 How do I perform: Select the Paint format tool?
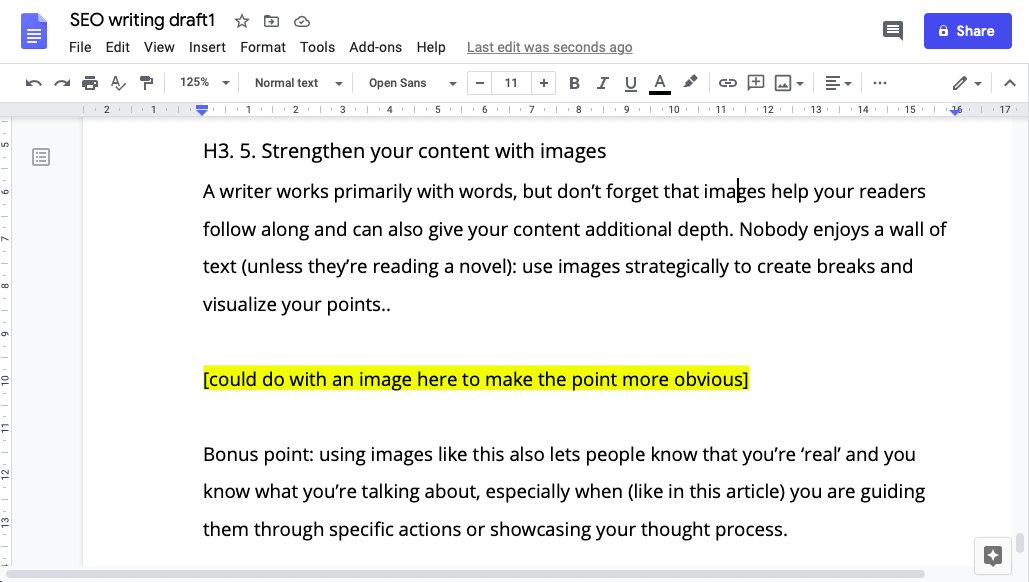pyautogui.click(x=146, y=82)
